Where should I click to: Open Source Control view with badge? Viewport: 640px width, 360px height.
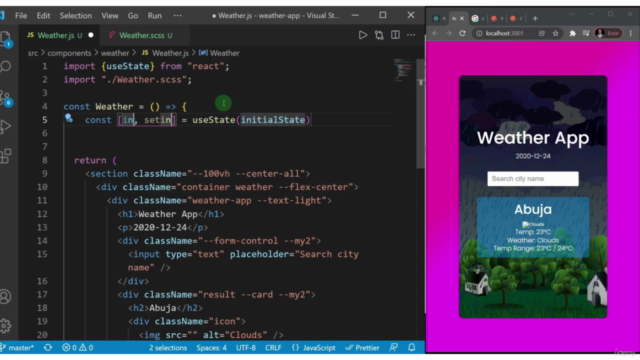(x=6, y=98)
